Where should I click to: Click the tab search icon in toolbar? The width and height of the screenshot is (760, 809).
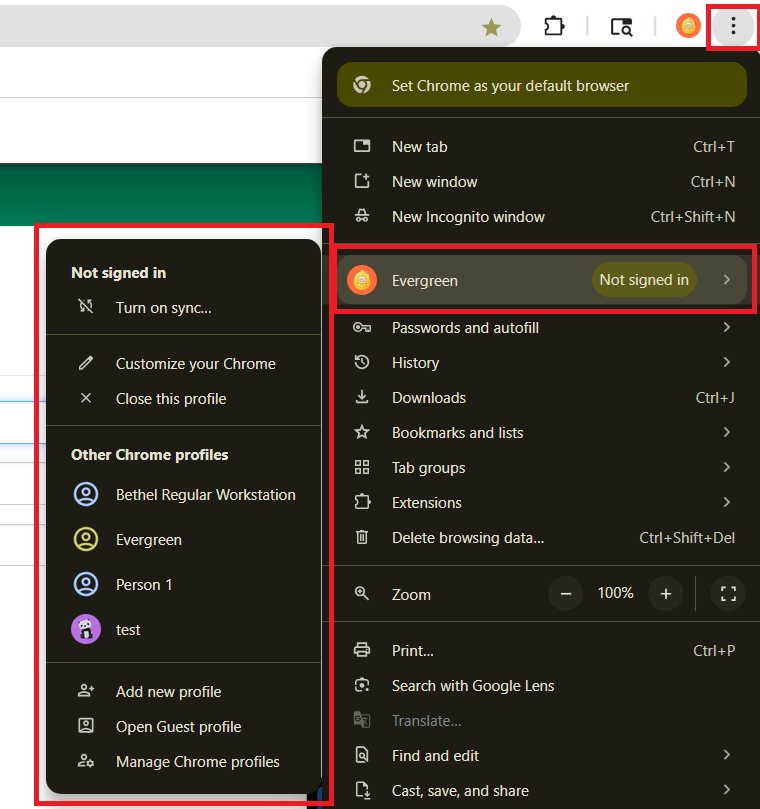621,27
